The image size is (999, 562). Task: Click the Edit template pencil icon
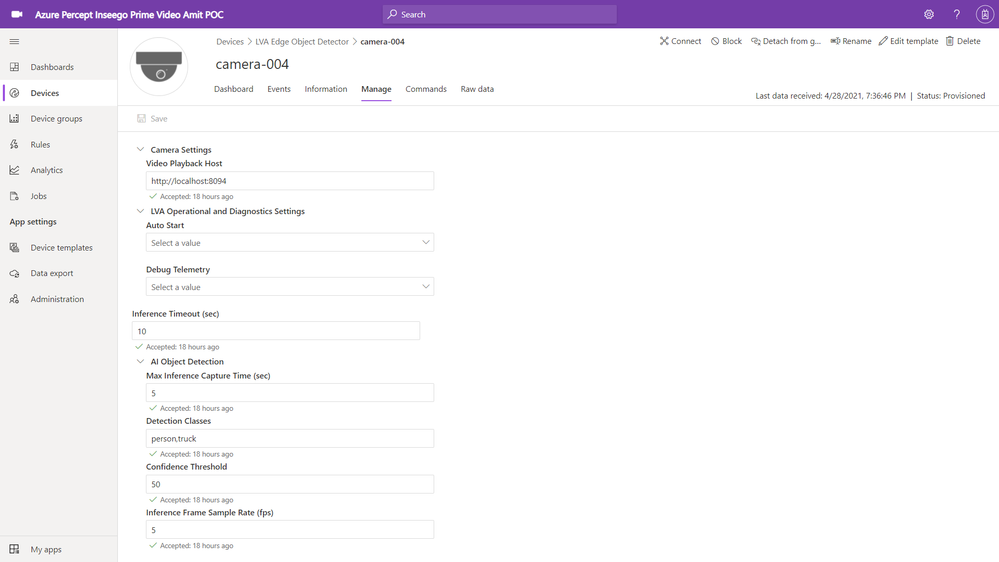click(883, 41)
